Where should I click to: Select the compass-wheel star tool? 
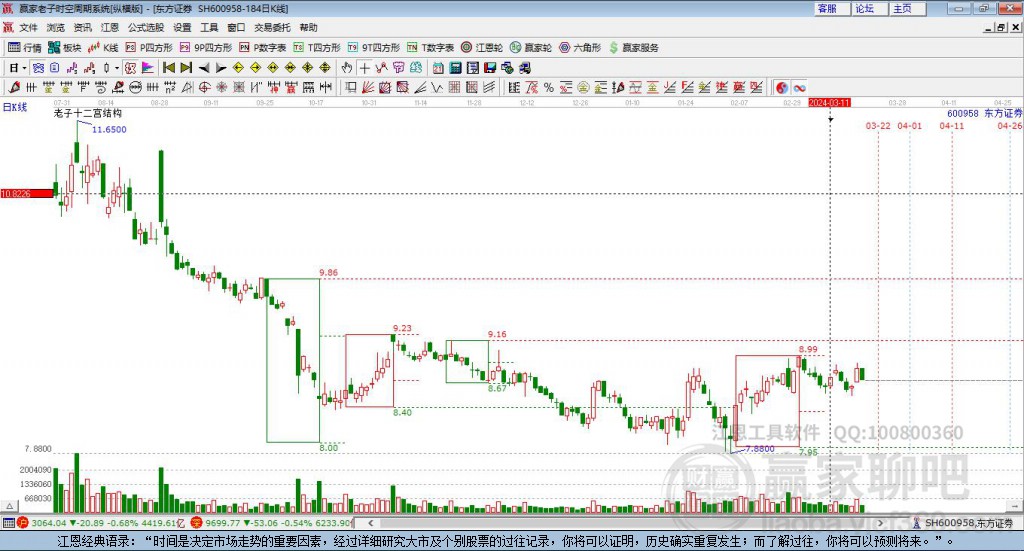(x=222, y=87)
